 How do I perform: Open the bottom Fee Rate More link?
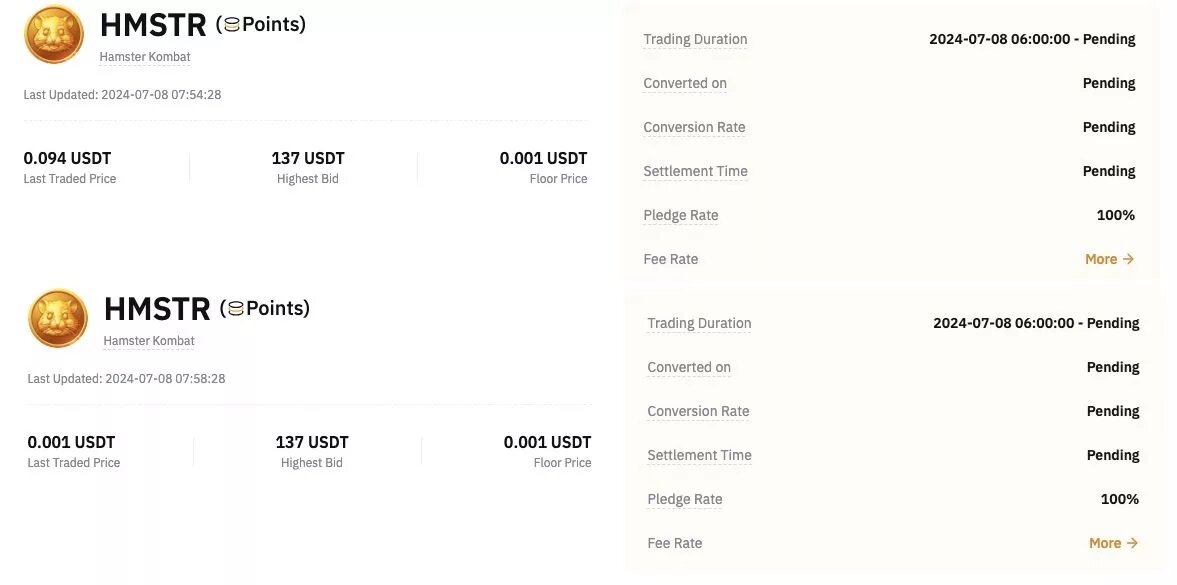(1104, 542)
